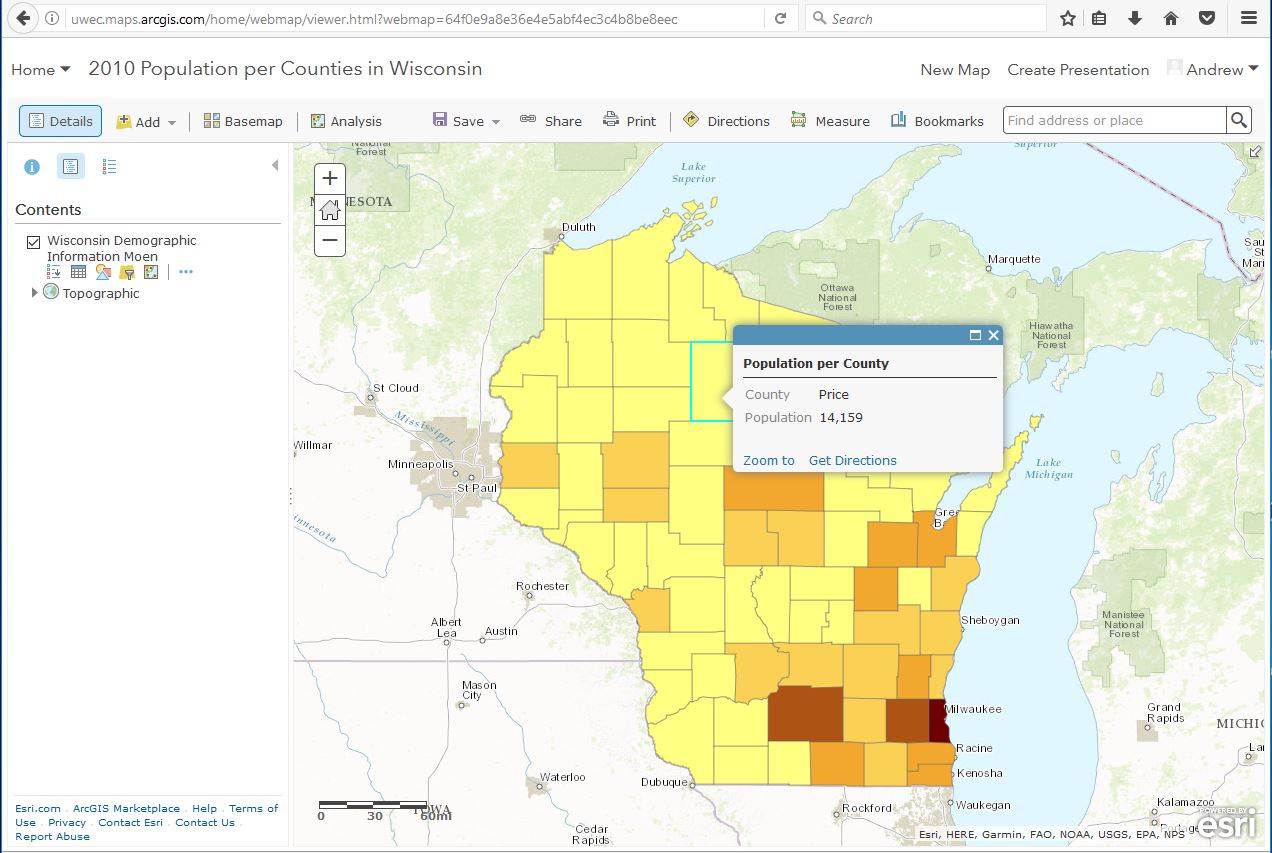Click the search magnifier button
The image size is (1272, 853).
click(x=1239, y=120)
